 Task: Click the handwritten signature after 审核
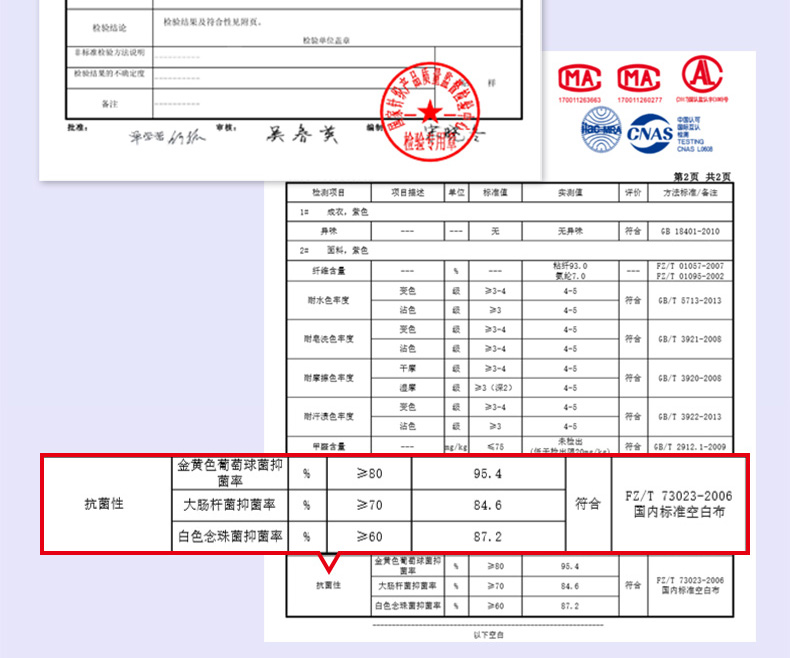point(302,134)
